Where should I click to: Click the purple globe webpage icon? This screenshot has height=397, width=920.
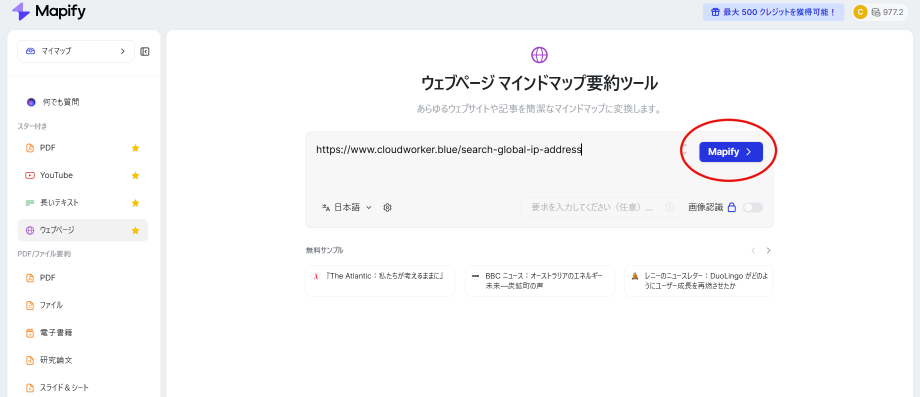pos(539,55)
